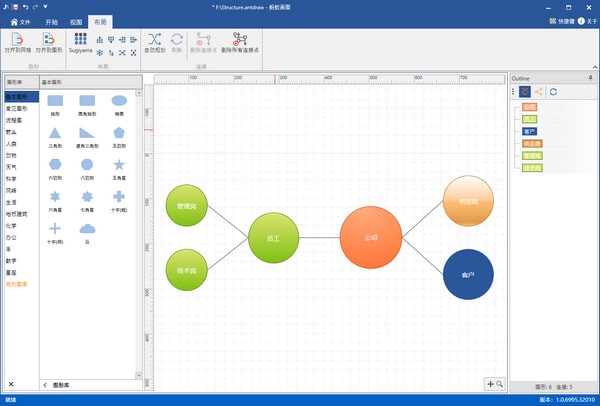Select the Cloud (云) shape
600x406 pixels.
pos(87,229)
